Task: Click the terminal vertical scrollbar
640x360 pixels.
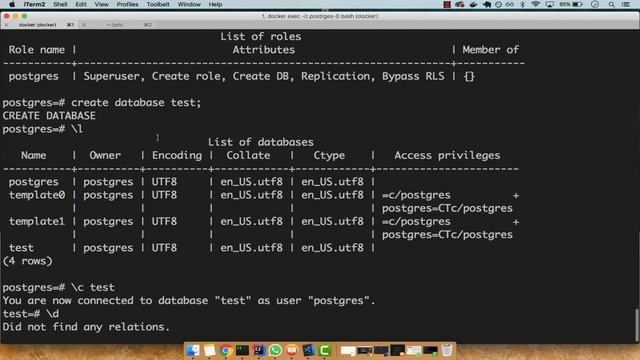Action: click(x=637, y=325)
